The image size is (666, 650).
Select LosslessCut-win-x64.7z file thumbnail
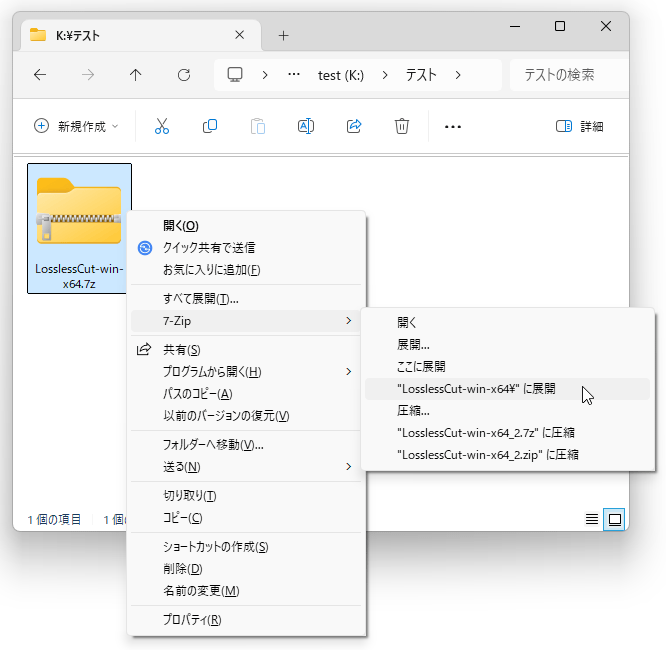(79, 228)
